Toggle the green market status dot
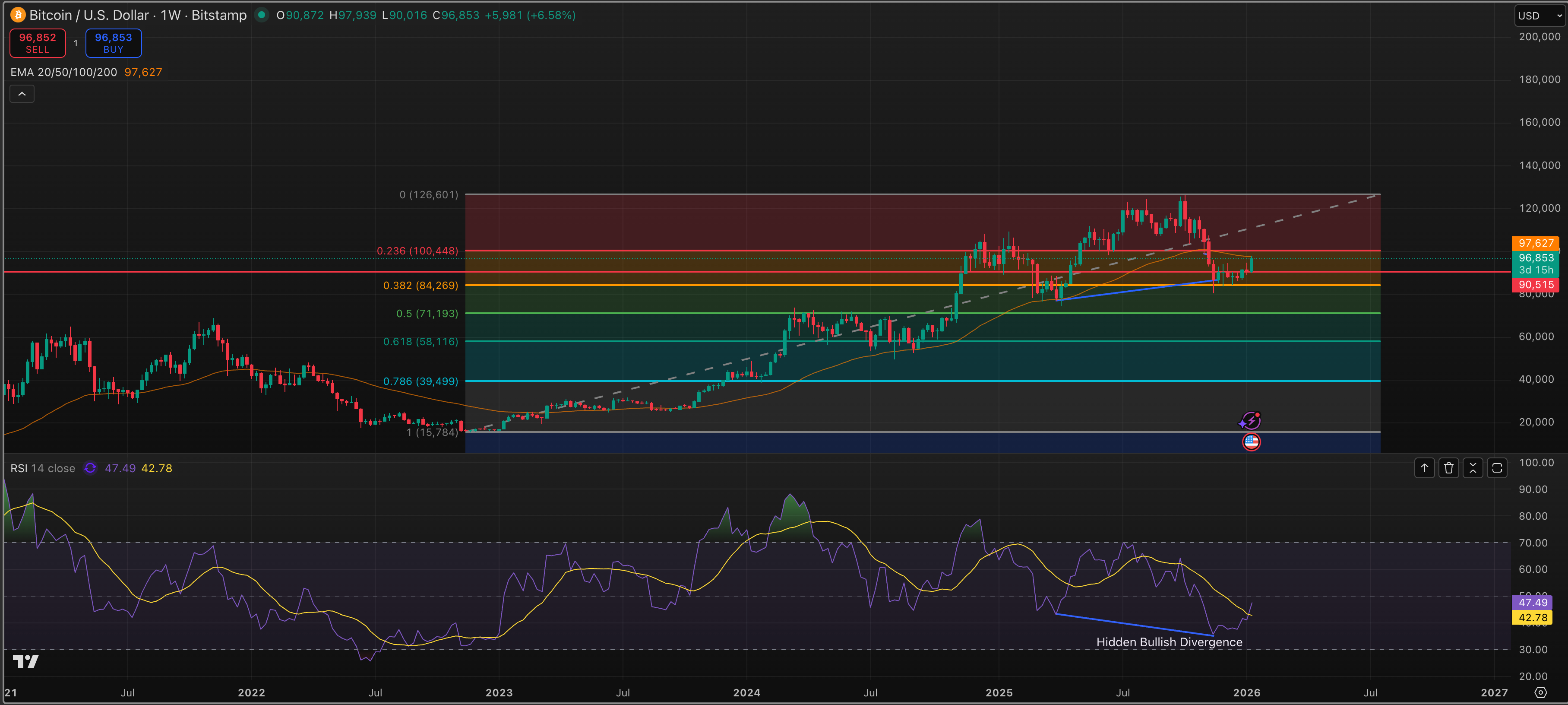The height and width of the screenshot is (705, 1568). tap(261, 15)
